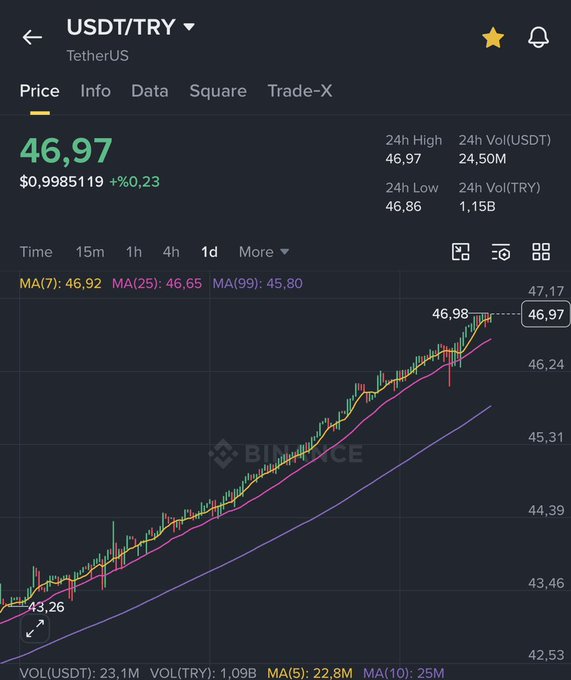The width and height of the screenshot is (571, 680).
Task: Click the VOL(TRY): 1,09B label
Action: pos(203,673)
